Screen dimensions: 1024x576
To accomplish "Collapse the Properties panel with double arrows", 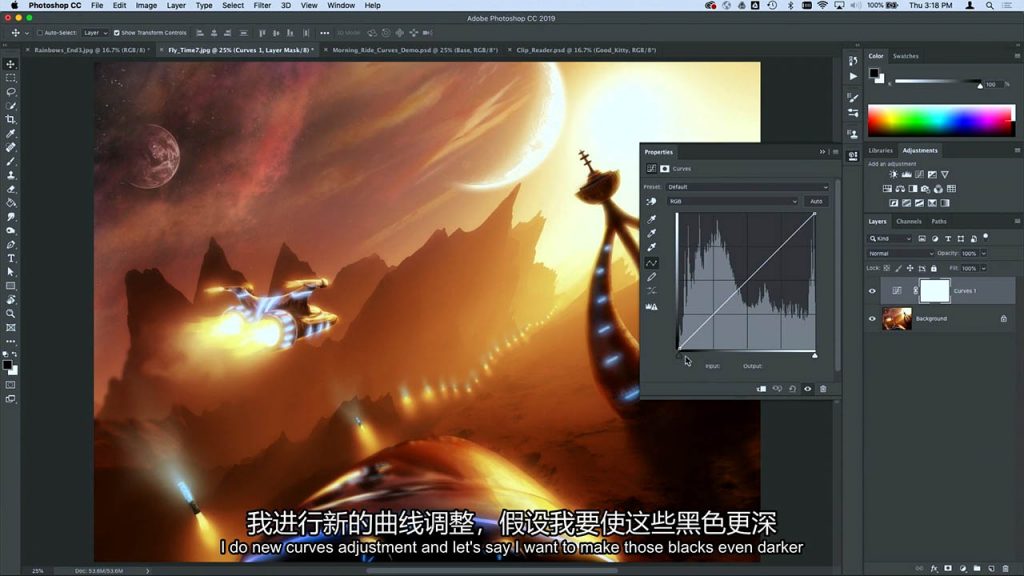I will coord(822,152).
